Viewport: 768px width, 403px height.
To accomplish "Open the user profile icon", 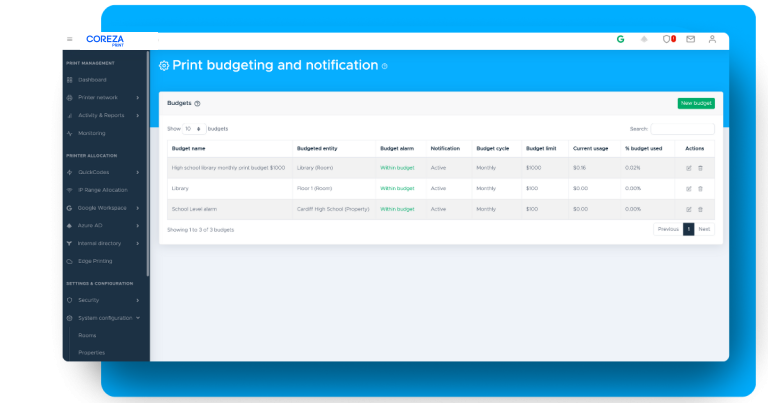I will pyautogui.click(x=712, y=39).
